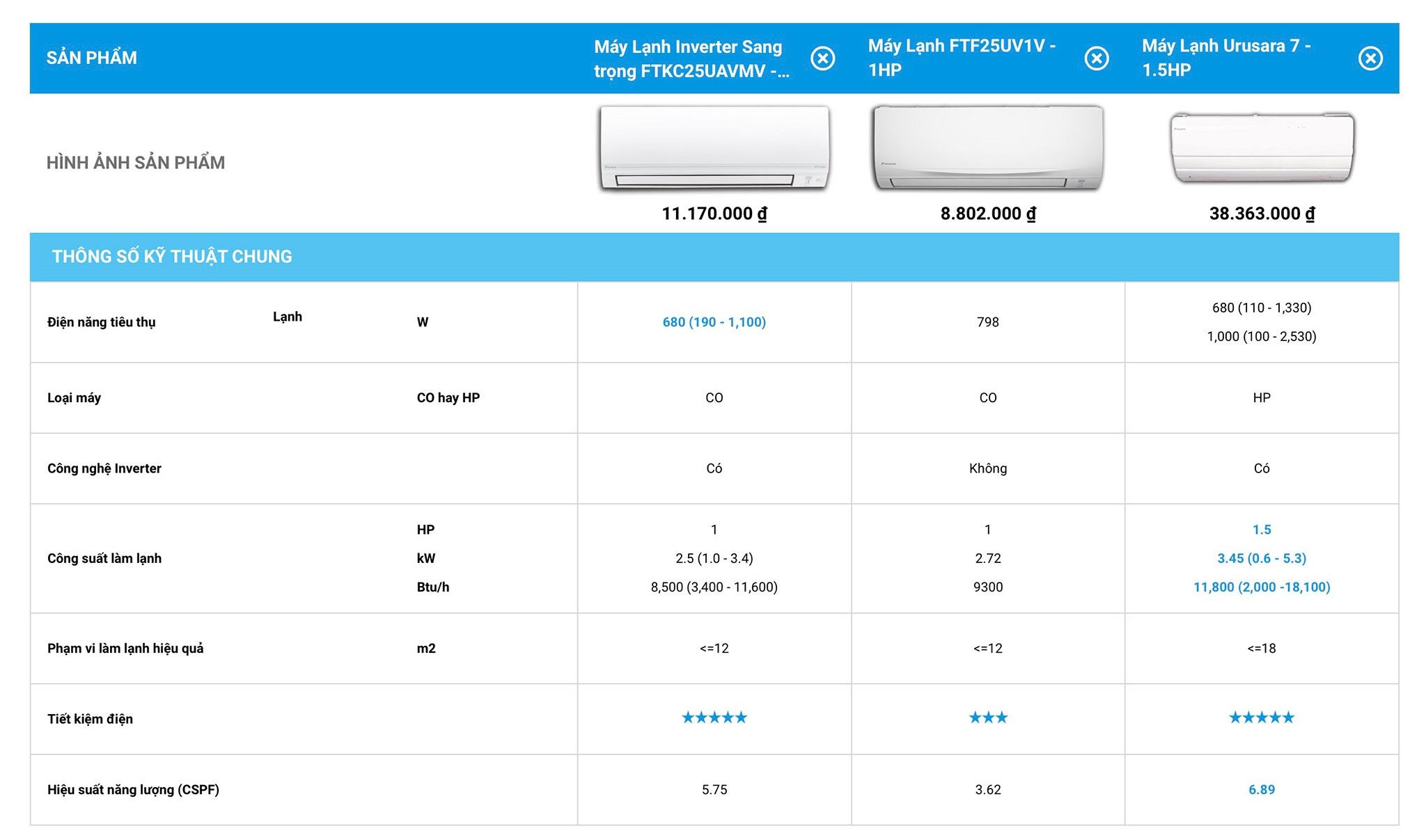Click the FTF25UV1V air conditioner image
Screen dimensions: 1426x840
(988, 148)
